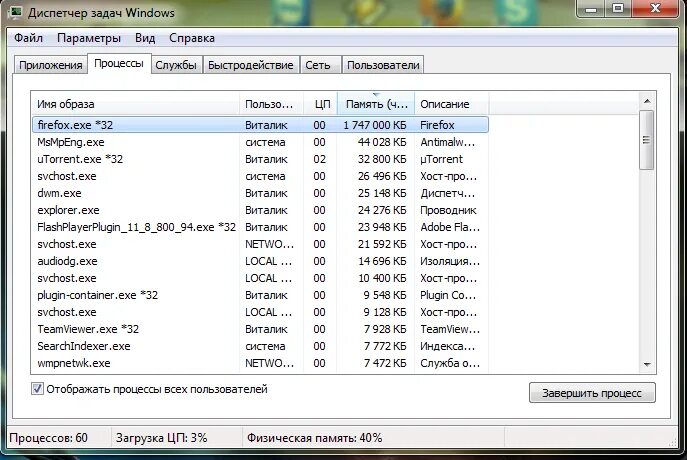Image resolution: width=687 pixels, height=460 pixels.
Task: Click Завершить процесс button
Action: pos(592,393)
